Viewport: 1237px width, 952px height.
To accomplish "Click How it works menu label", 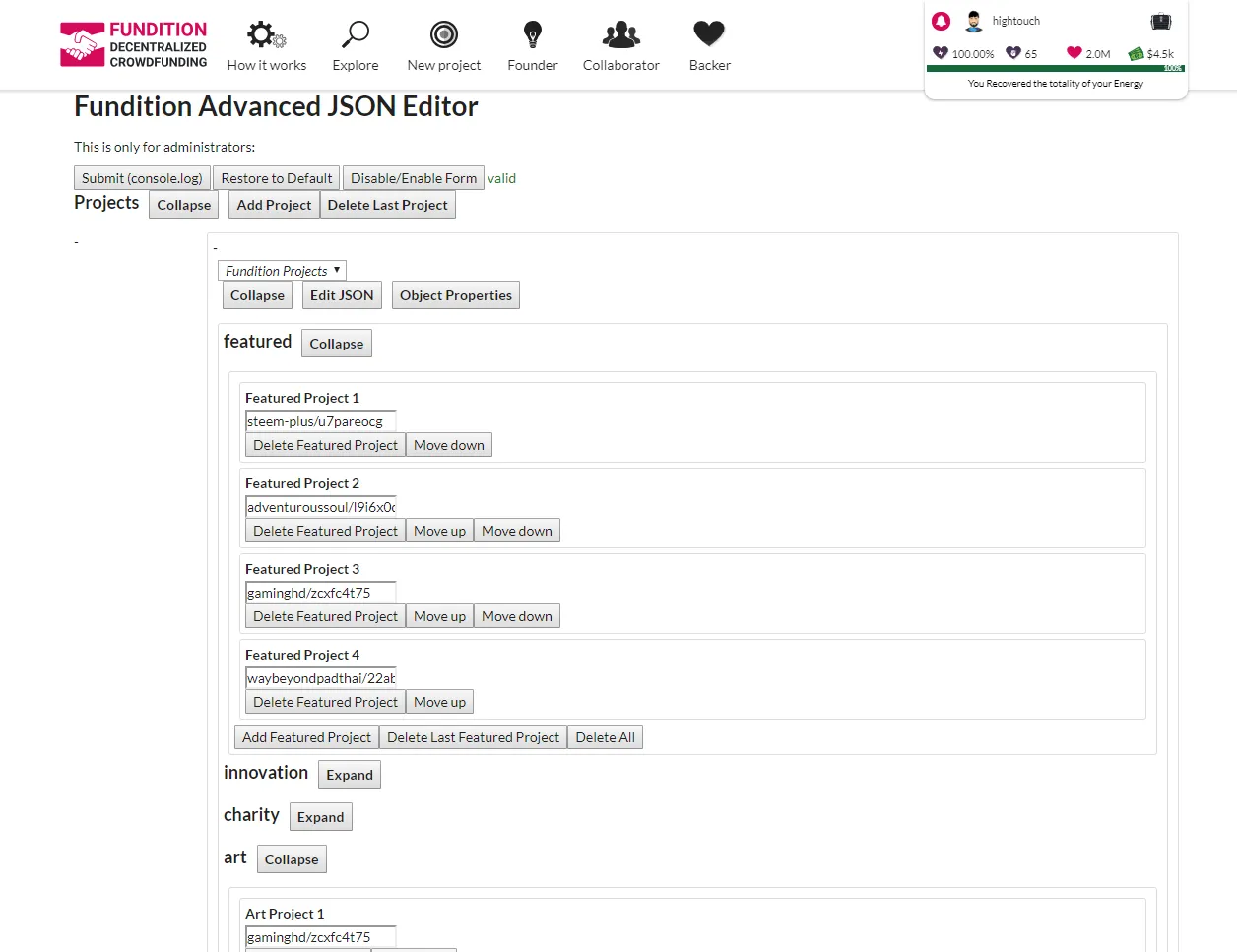I will (x=267, y=65).
